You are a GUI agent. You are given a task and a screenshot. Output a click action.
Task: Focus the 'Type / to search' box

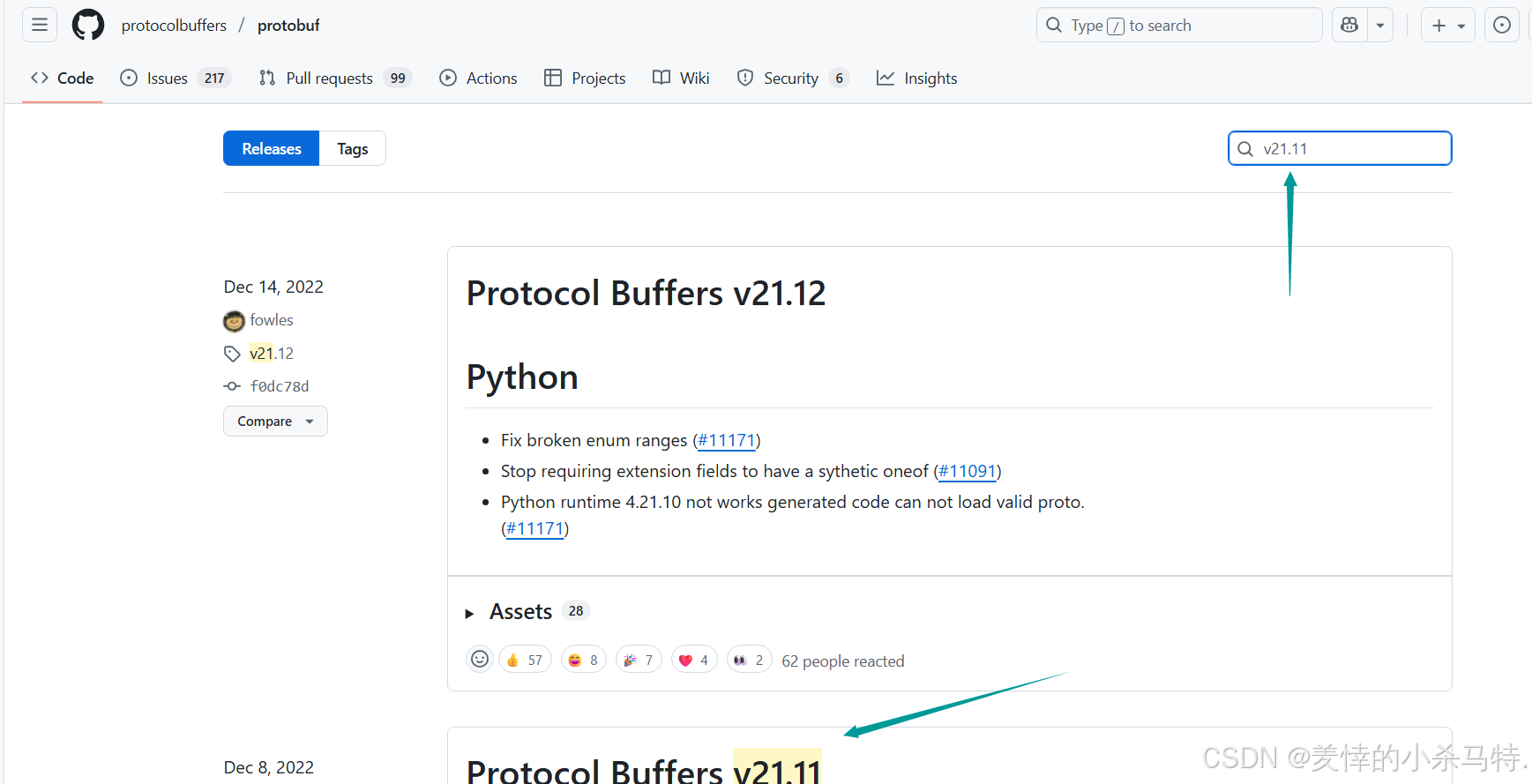[x=1179, y=25]
